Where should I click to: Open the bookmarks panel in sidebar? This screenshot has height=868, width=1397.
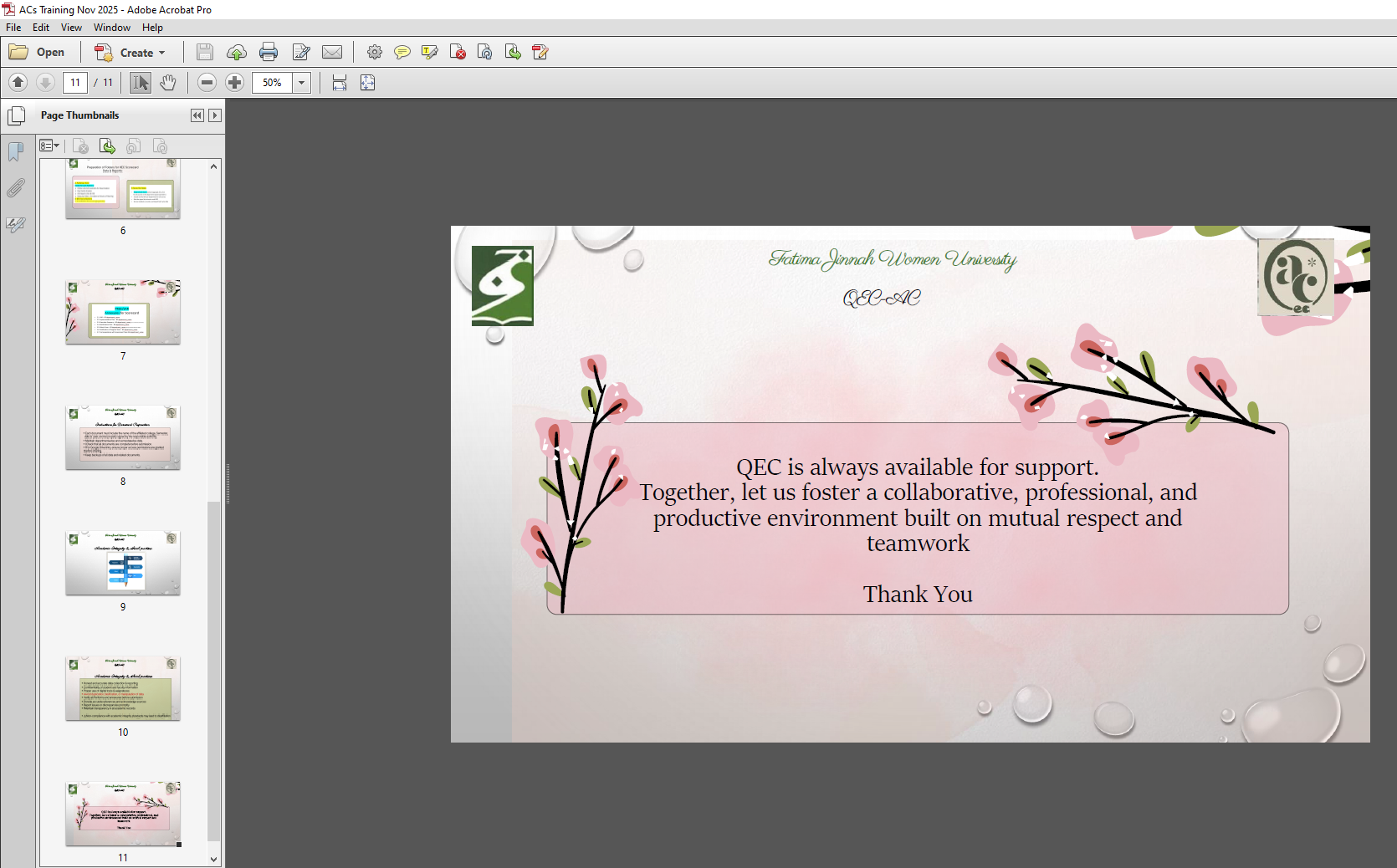[16, 151]
